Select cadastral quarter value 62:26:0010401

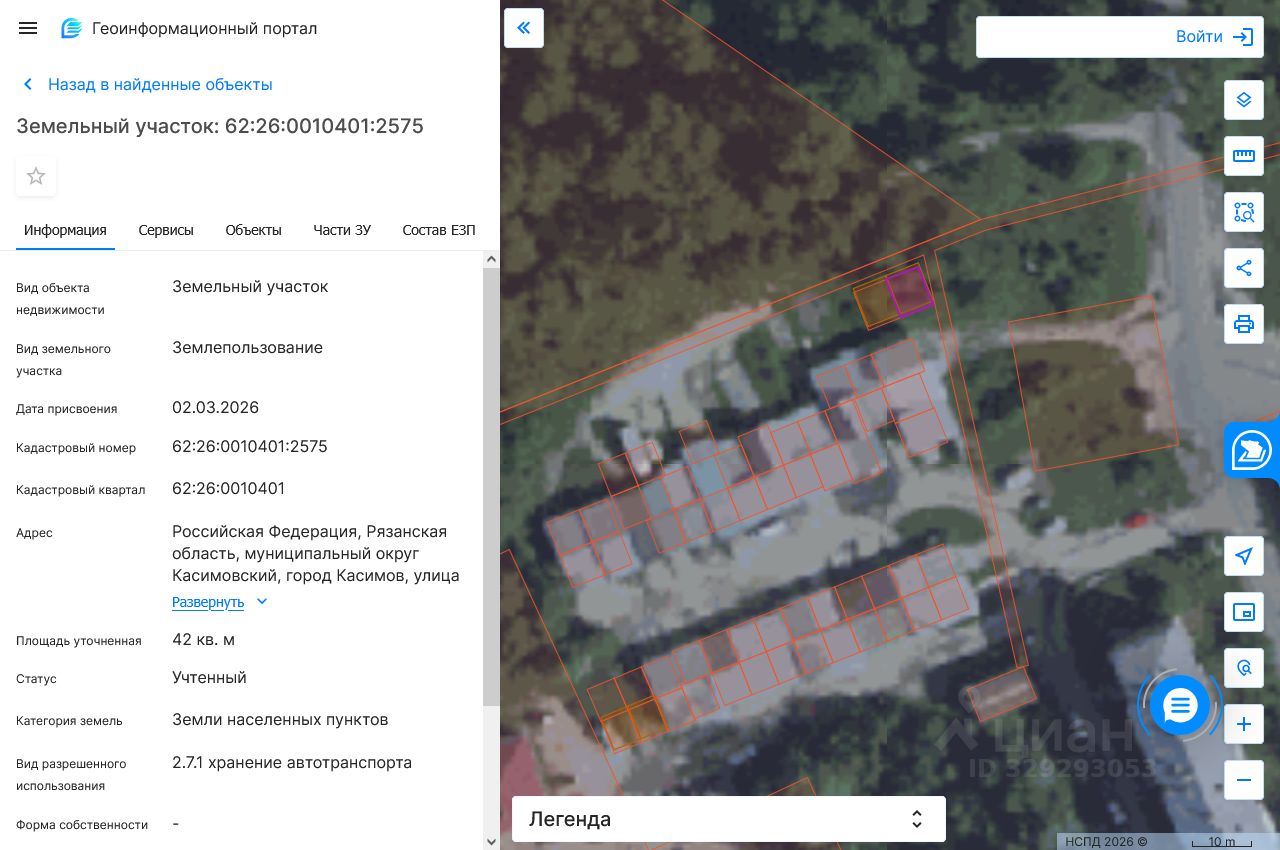(229, 489)
